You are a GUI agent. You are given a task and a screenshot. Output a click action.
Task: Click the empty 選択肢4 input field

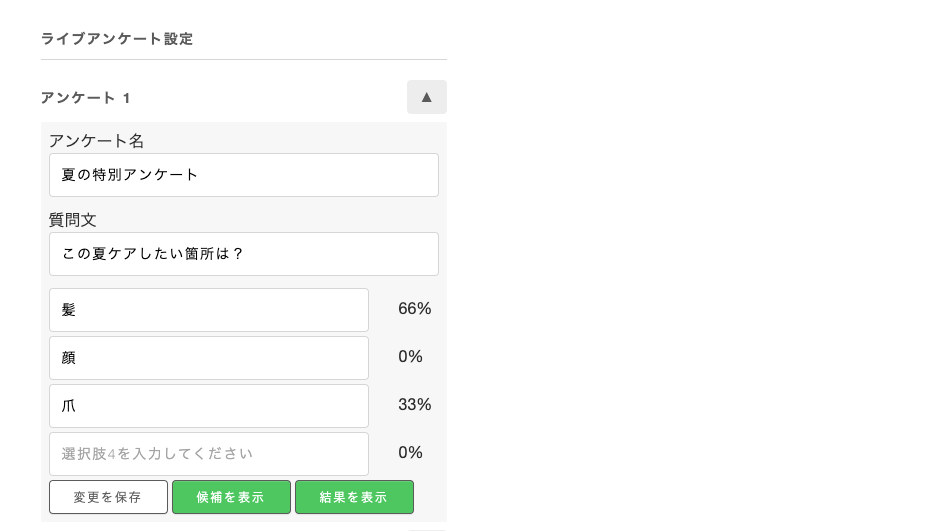point(208,454)
